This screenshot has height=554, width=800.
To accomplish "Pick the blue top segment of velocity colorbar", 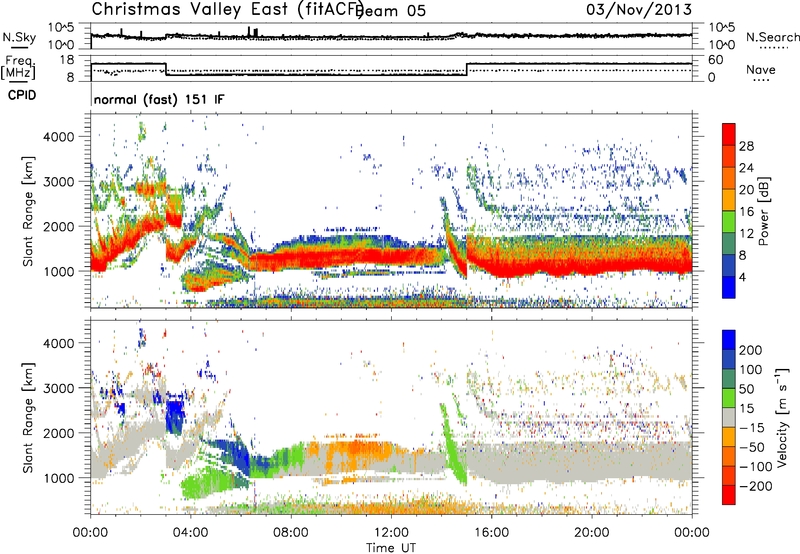I will coord(729,339).
